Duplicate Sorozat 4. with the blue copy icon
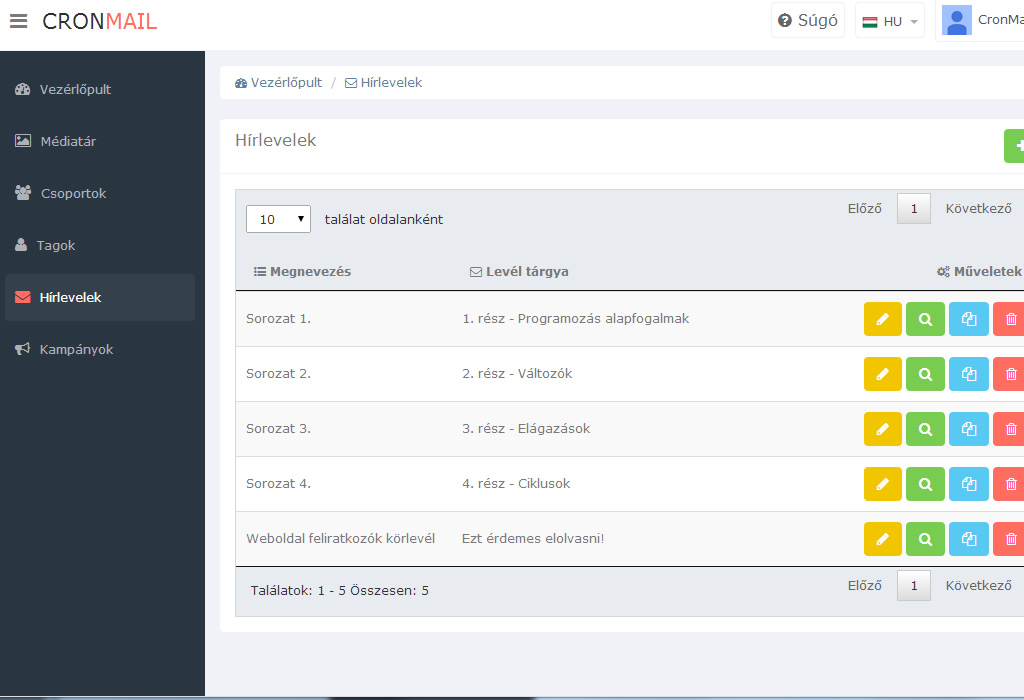The height and width of the screenshot is (700, 1024). (968, 484)
